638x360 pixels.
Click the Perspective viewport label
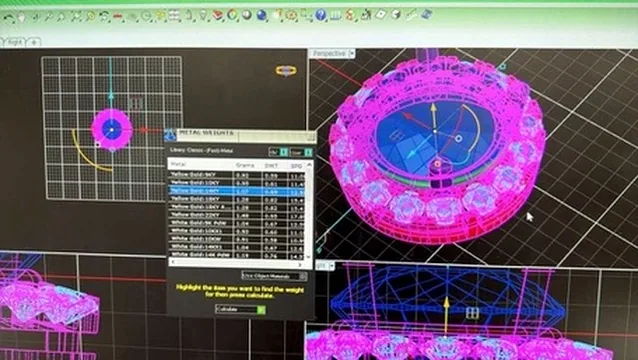tap(329, 53)
